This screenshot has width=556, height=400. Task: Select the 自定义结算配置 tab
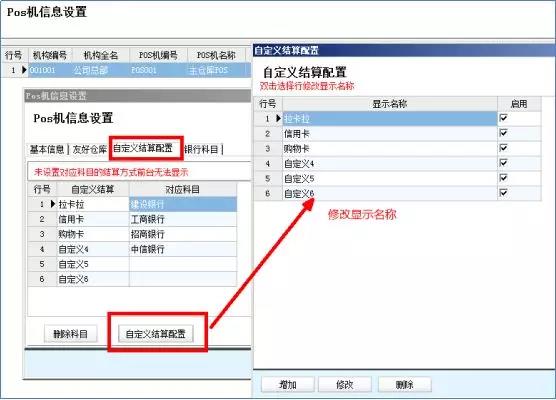point(143,148)
